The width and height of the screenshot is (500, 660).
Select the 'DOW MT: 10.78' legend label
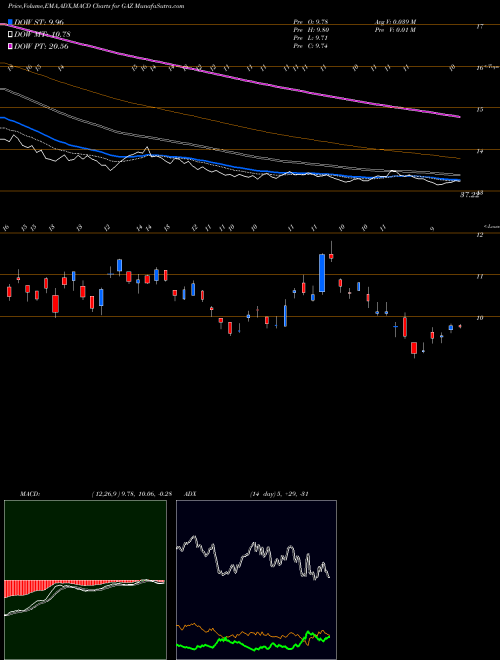[42, 34]
